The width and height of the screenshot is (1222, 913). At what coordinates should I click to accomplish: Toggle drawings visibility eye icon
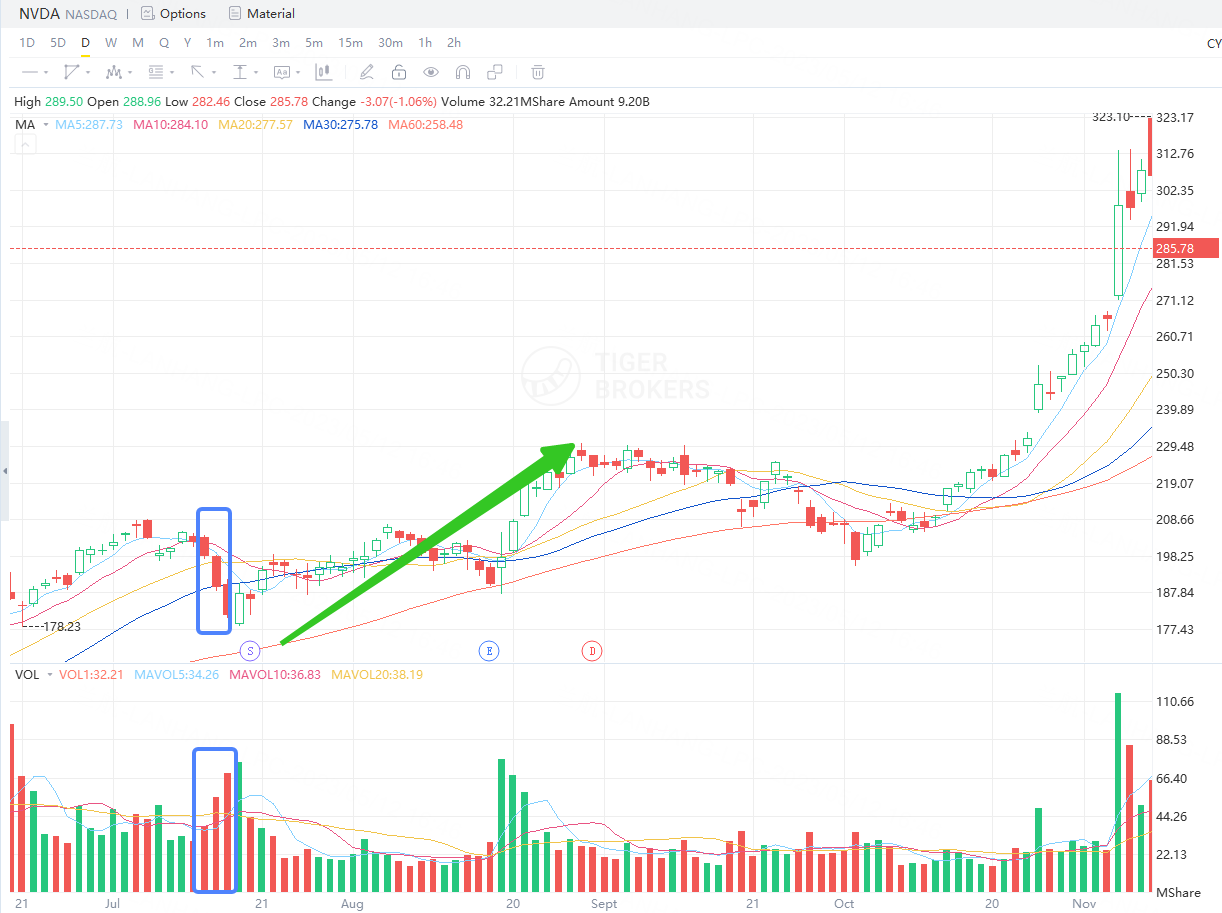[x=431, y=72]
